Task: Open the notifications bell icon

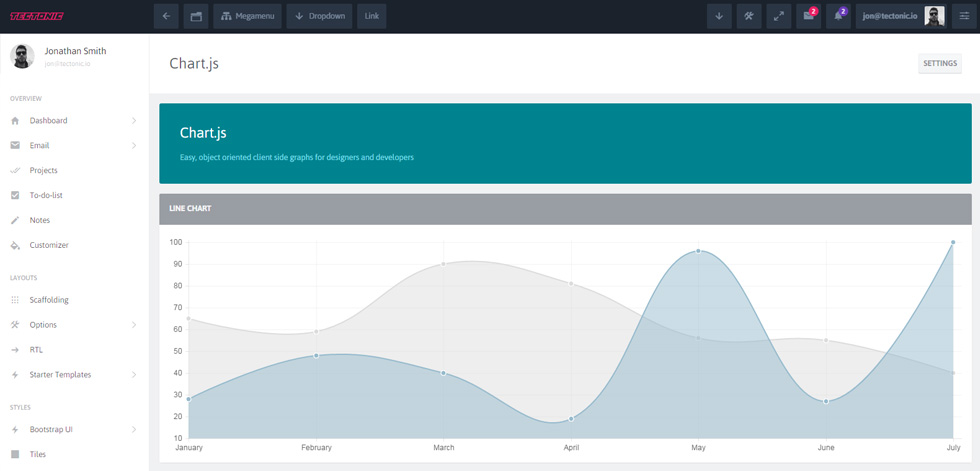Action: pos(838,16)
